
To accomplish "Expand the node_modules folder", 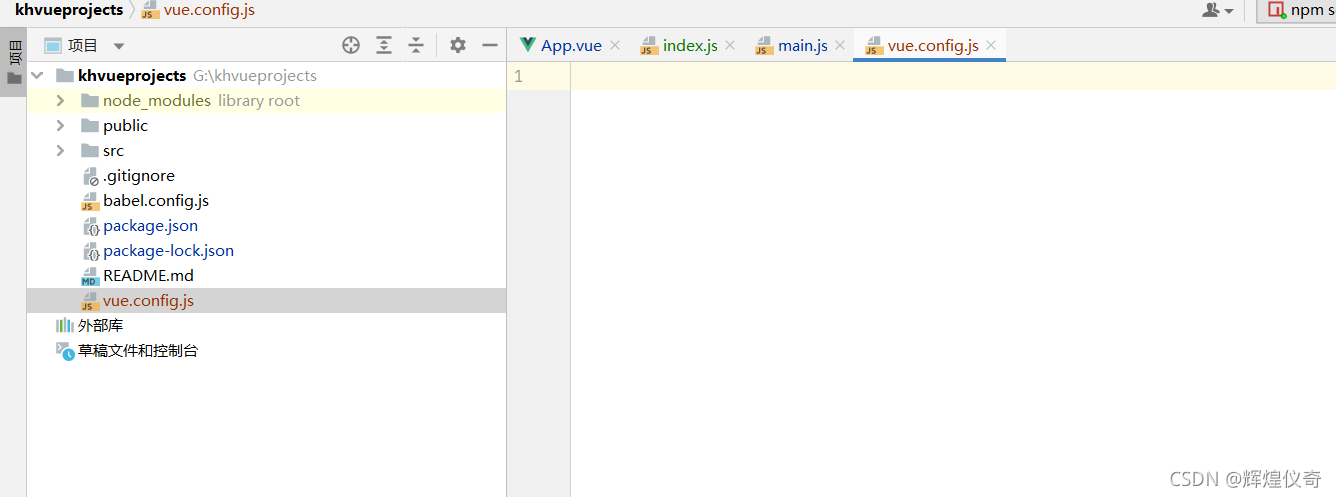I will pos(60,101).
